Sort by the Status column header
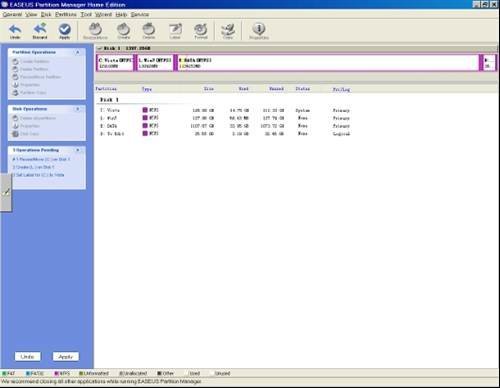500x388 pixels. pos(303,89)
